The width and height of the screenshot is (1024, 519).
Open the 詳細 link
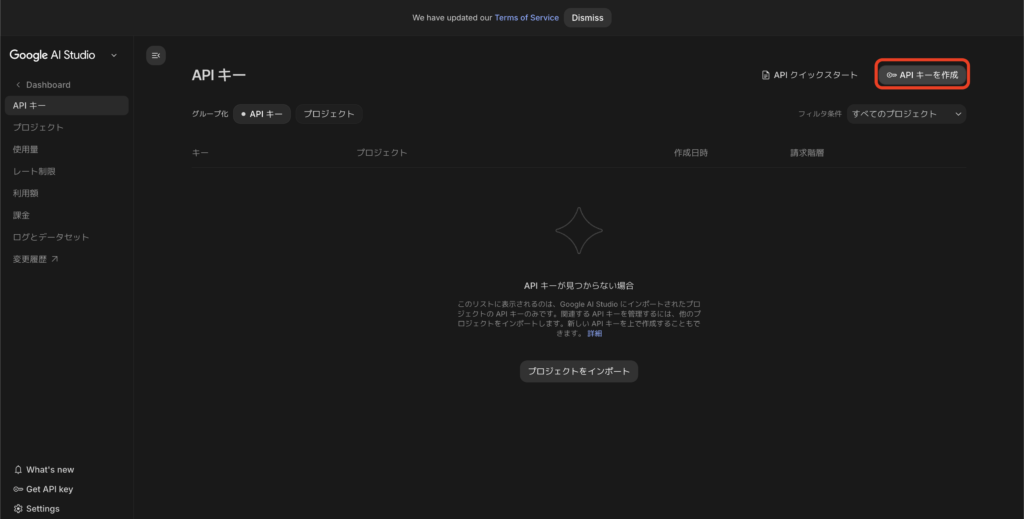tap(594, 334)
